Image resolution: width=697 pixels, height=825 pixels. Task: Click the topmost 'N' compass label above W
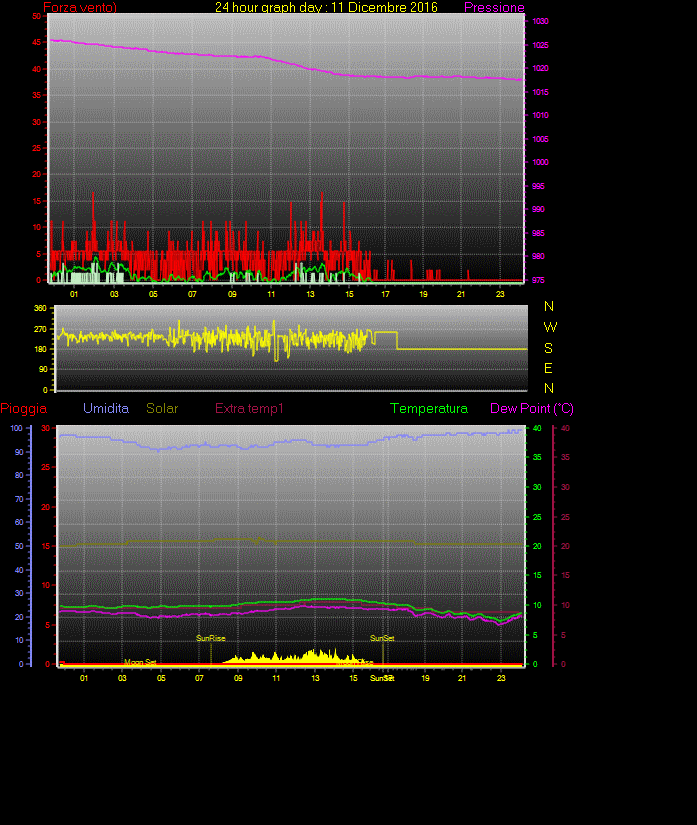click(549, 306)
